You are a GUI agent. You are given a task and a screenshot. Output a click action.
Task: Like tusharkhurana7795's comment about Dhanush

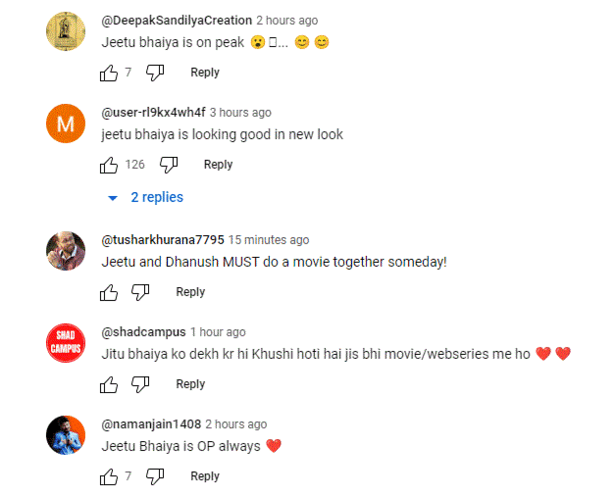109,292
